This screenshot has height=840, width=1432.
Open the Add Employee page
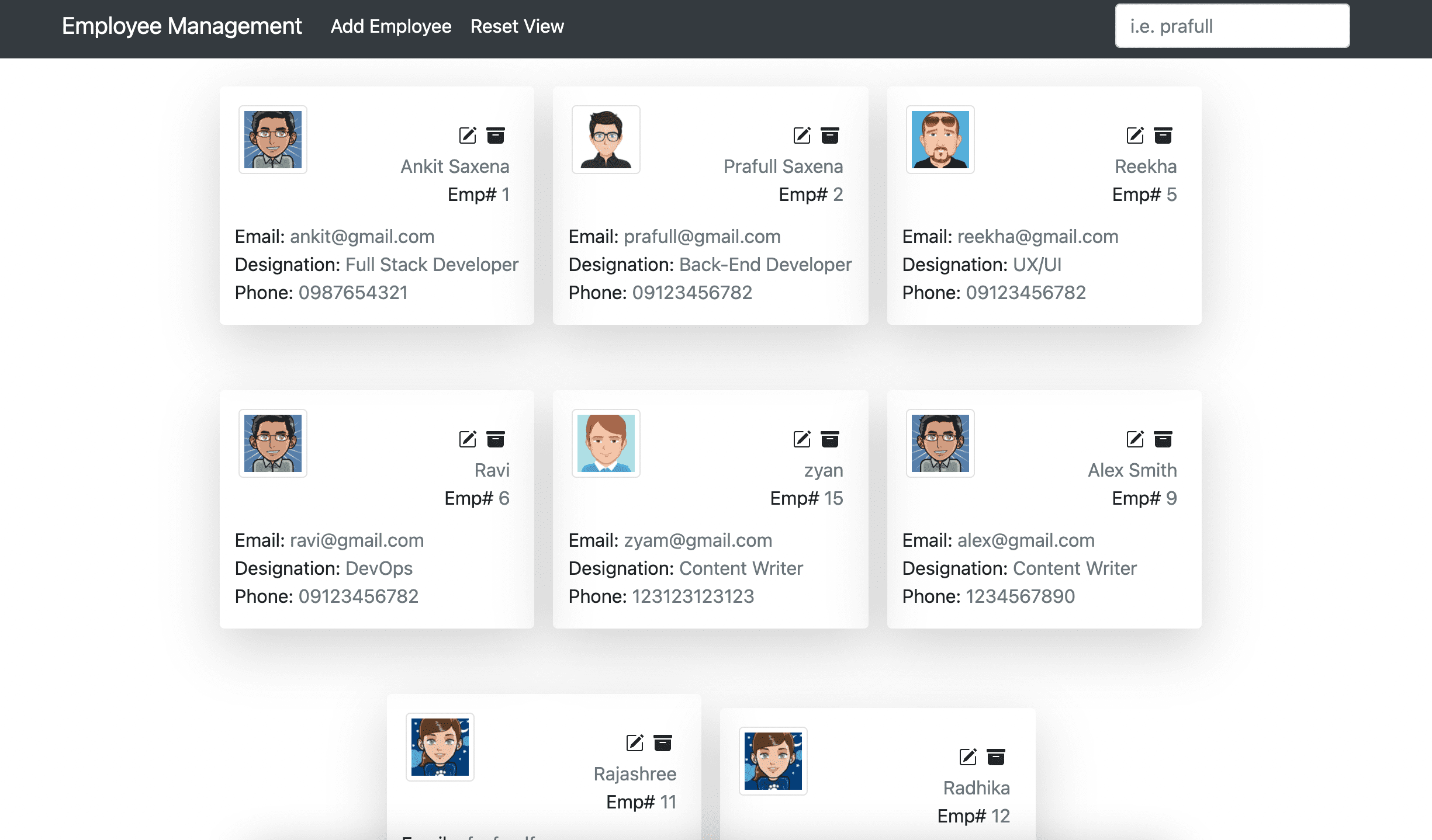click(x=390, y=26)
